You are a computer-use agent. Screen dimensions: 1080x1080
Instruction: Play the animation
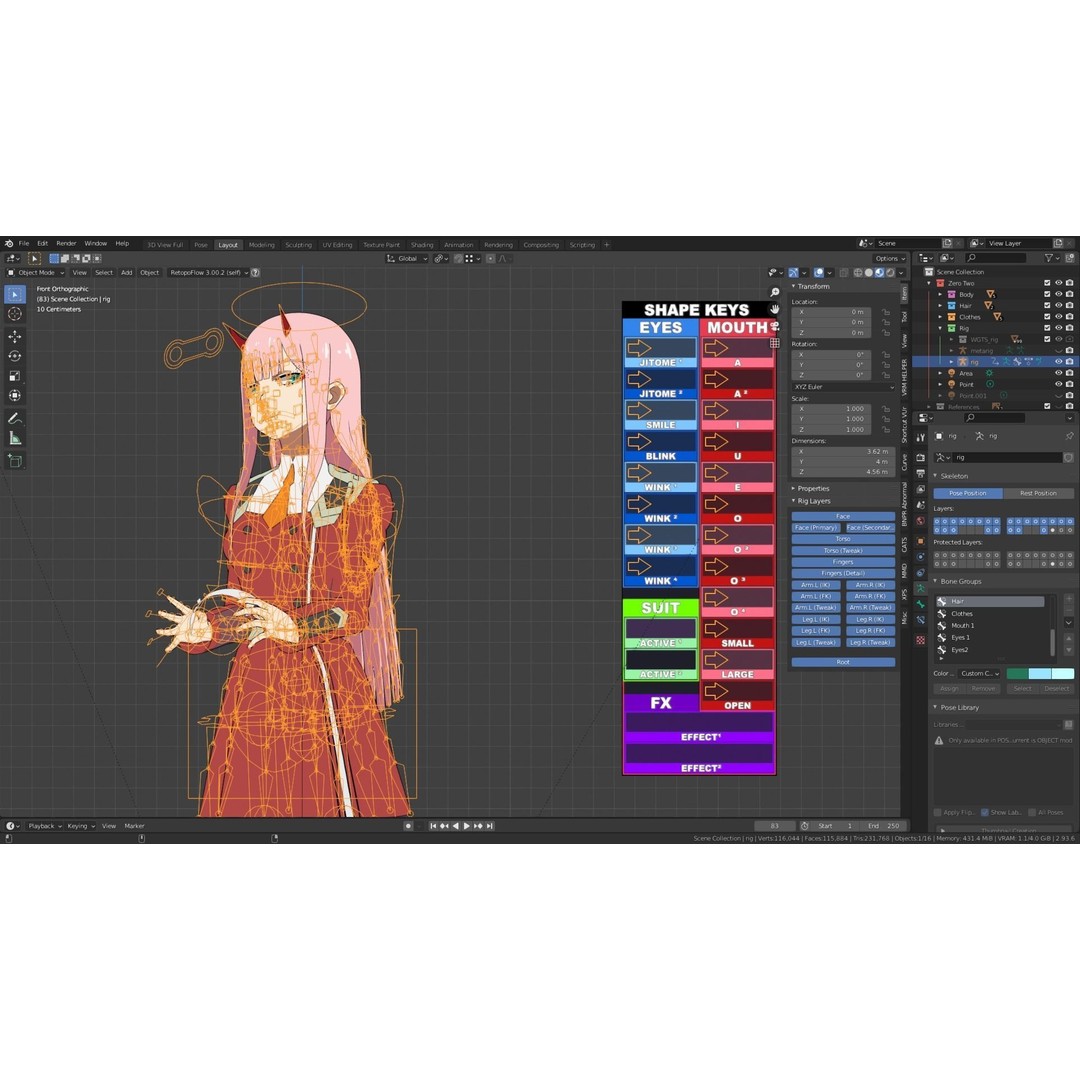tap(466, 826)
